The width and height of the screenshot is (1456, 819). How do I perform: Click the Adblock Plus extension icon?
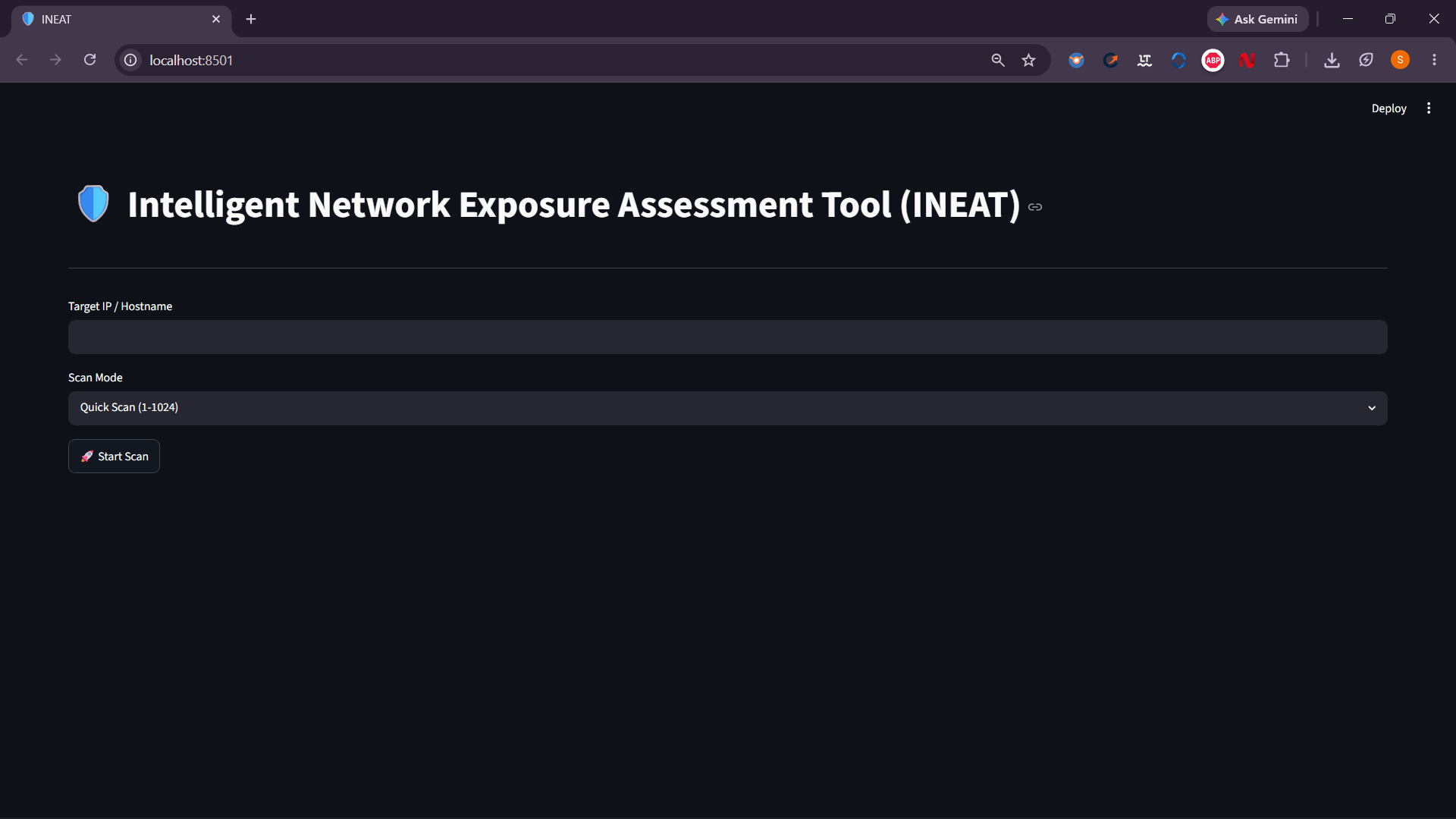point(1213,60)
